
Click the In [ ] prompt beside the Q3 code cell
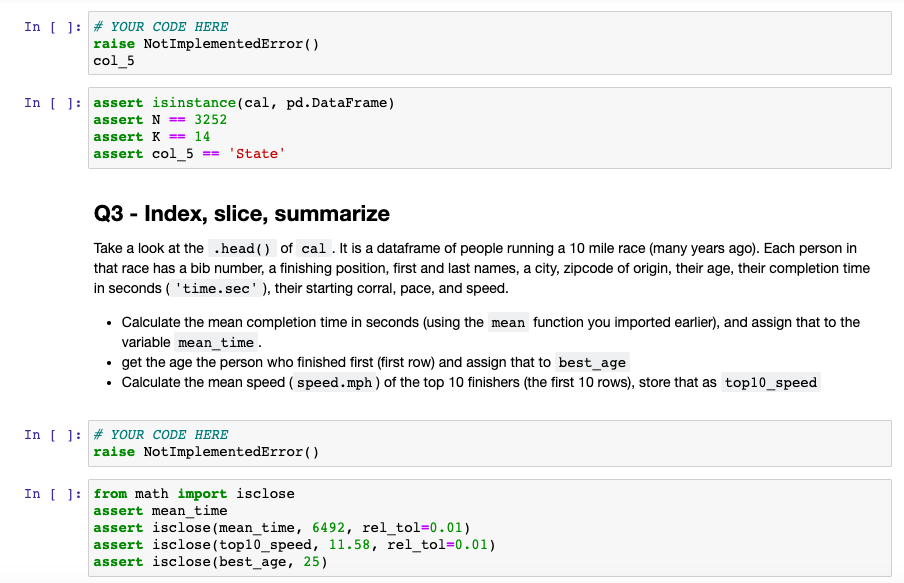[x=52, y=435]
